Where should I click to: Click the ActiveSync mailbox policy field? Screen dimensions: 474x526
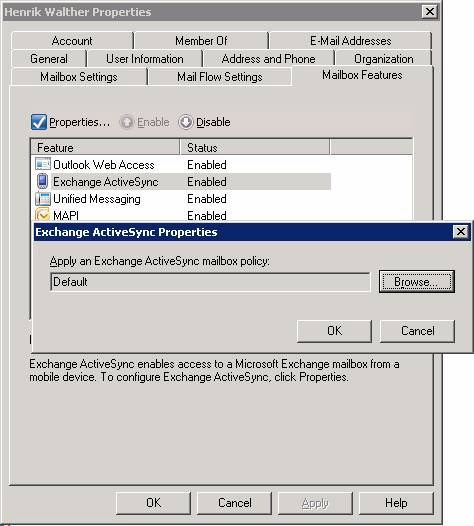(x=210, y=282)
